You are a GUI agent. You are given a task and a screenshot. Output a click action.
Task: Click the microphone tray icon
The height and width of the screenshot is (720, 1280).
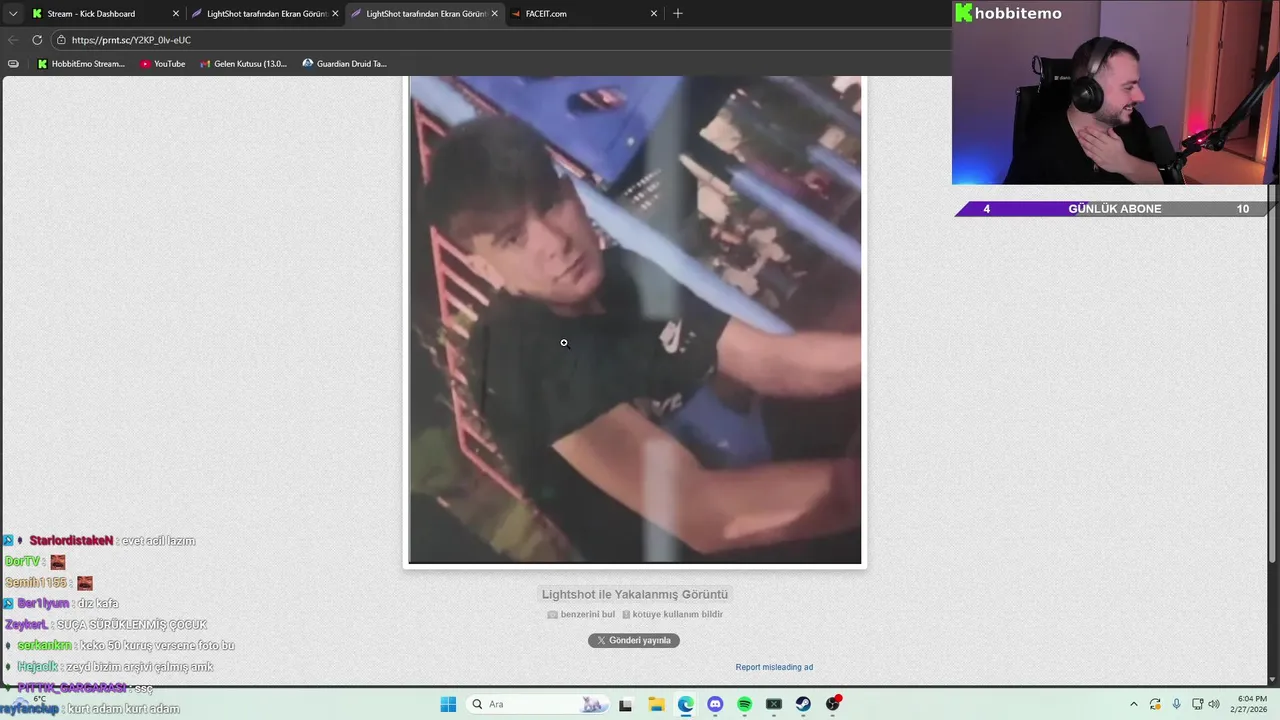1176,704
